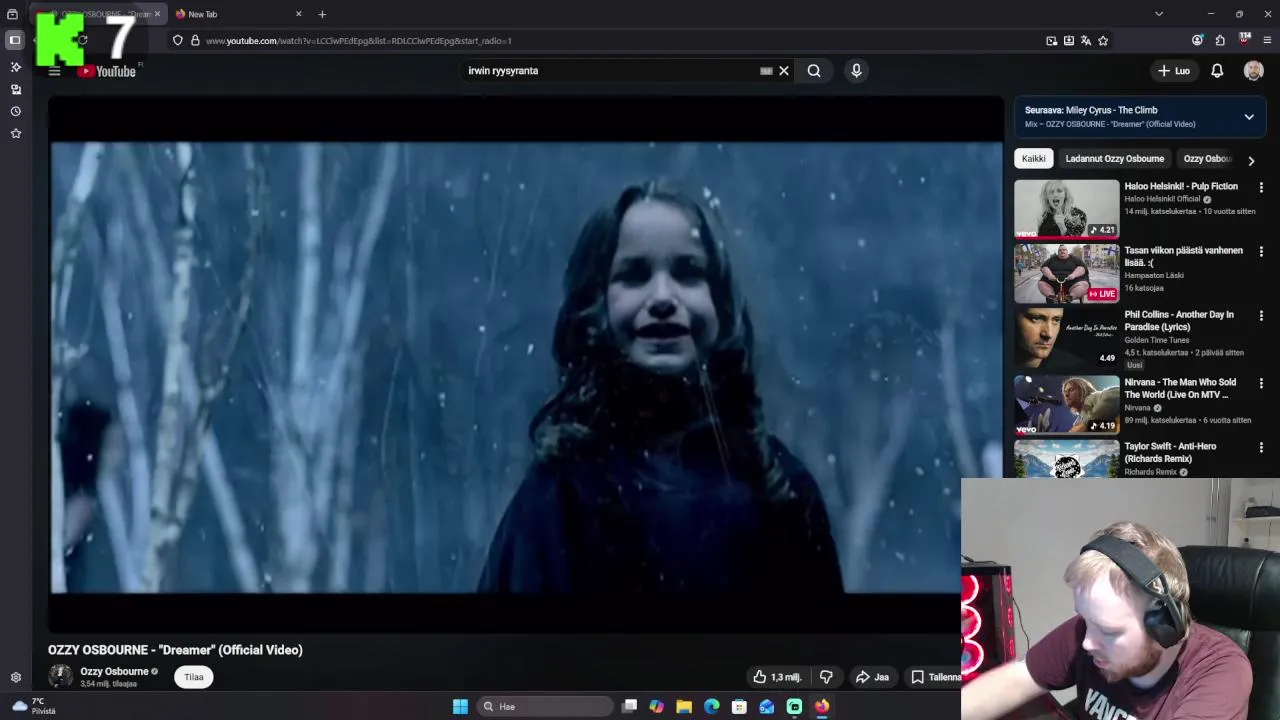
Task: Select Ladannut Ozzy Osbourne filter chip
Action: tap(1114, 158)
